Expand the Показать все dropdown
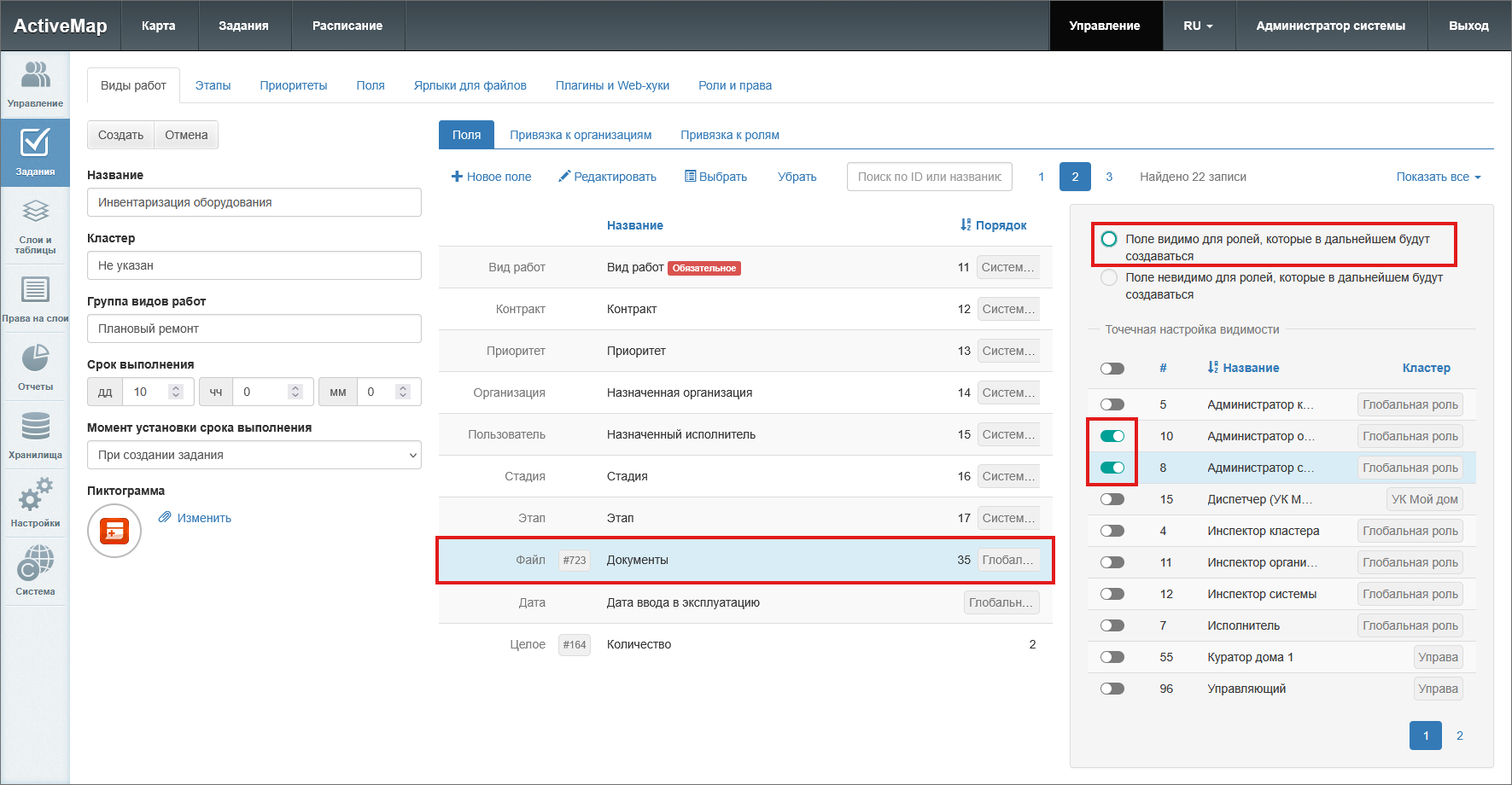This screenshot has width=1512, height=785. (1438, 177)
